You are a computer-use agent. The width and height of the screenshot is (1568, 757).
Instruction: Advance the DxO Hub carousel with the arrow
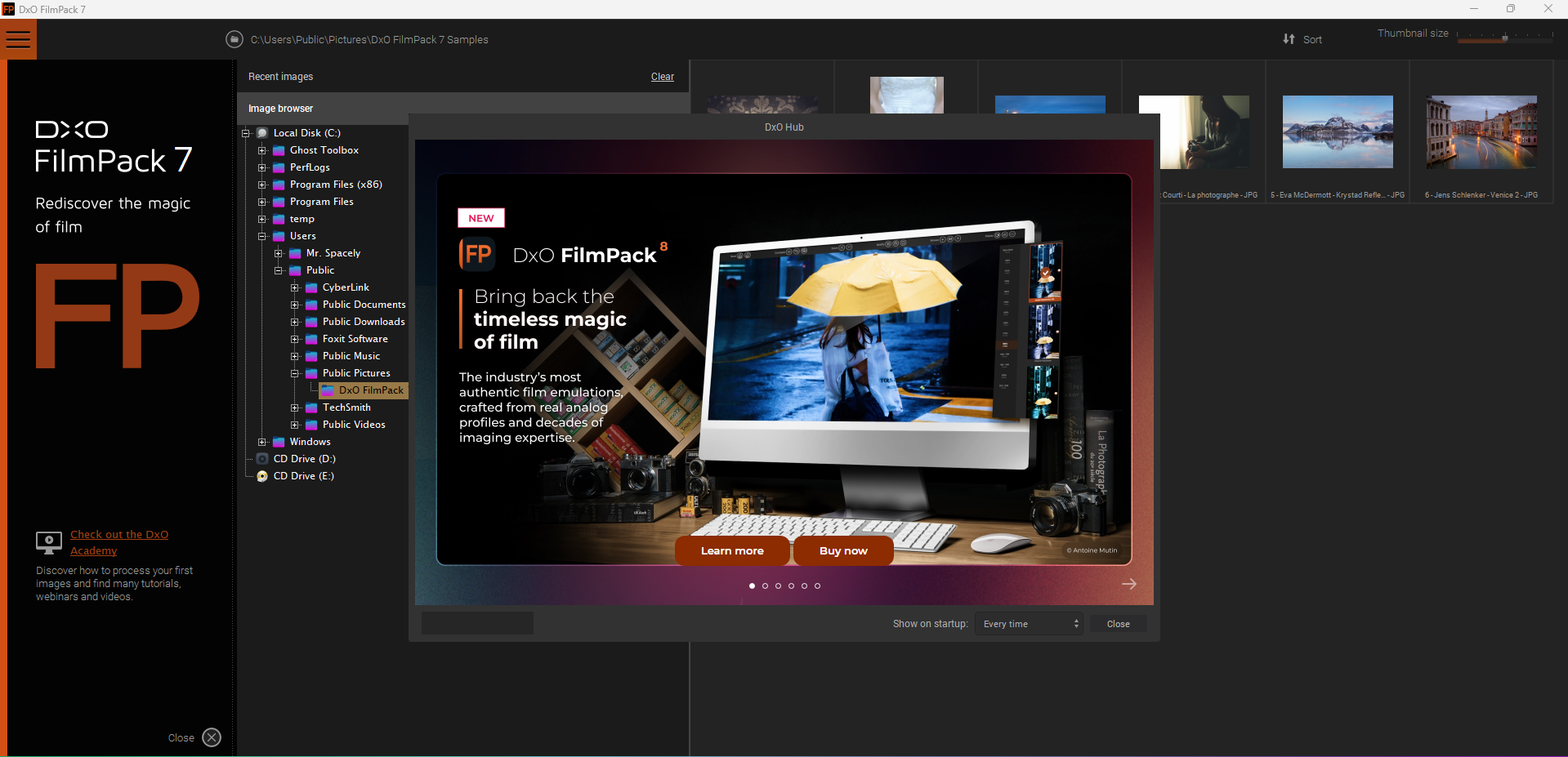pyautogui.click(x=1129, y=584)
